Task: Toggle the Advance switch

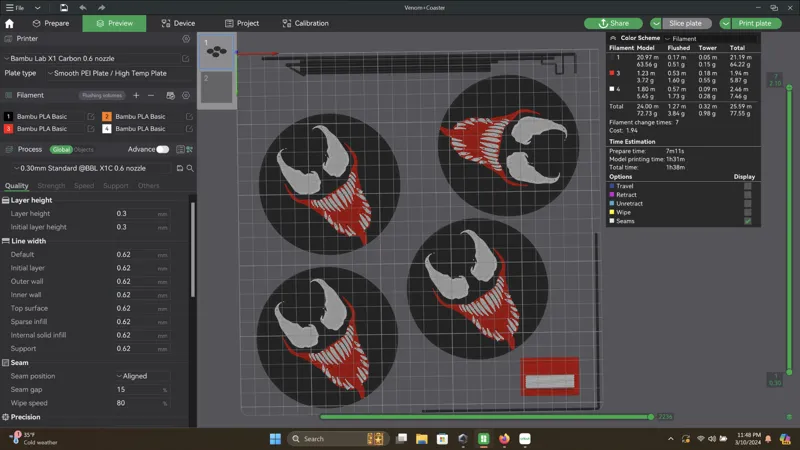Action: [x=162, y=149]
